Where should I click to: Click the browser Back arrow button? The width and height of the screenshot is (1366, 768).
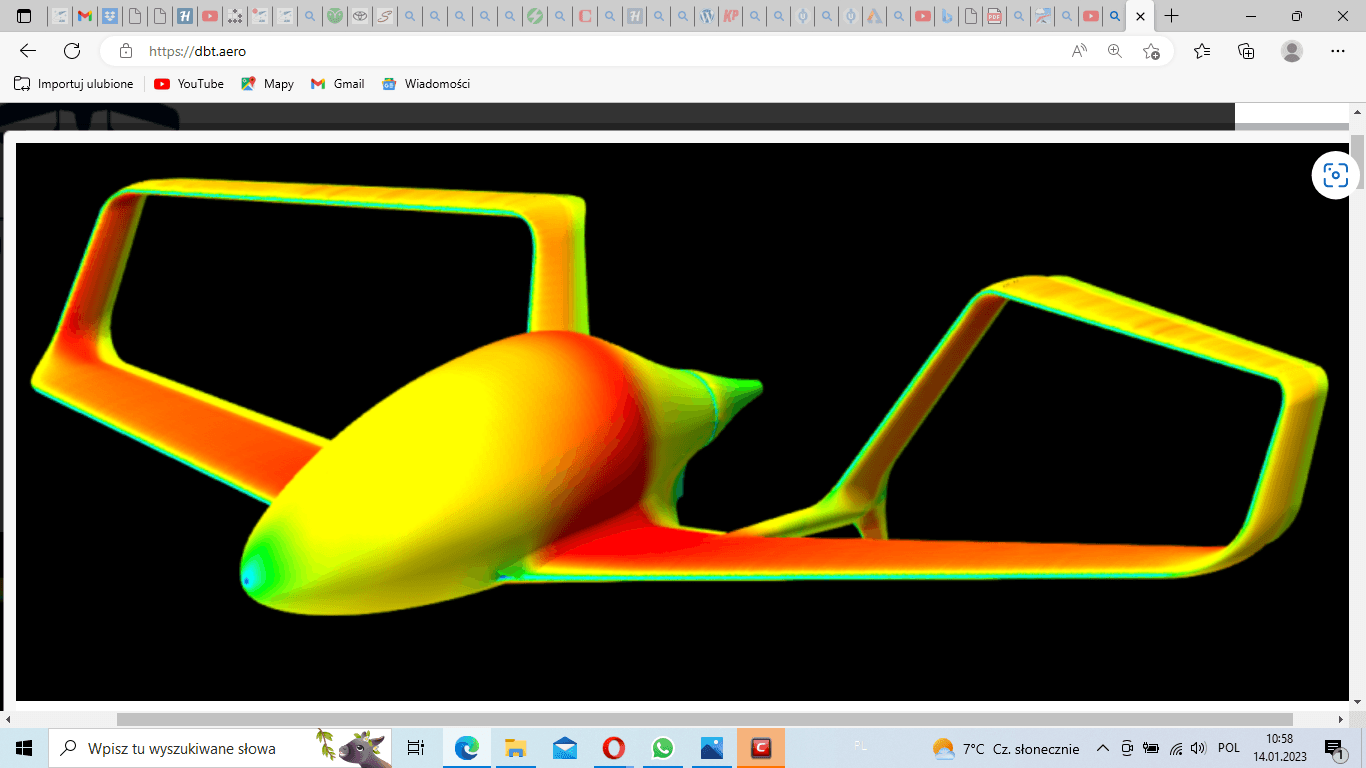point(28,51)
